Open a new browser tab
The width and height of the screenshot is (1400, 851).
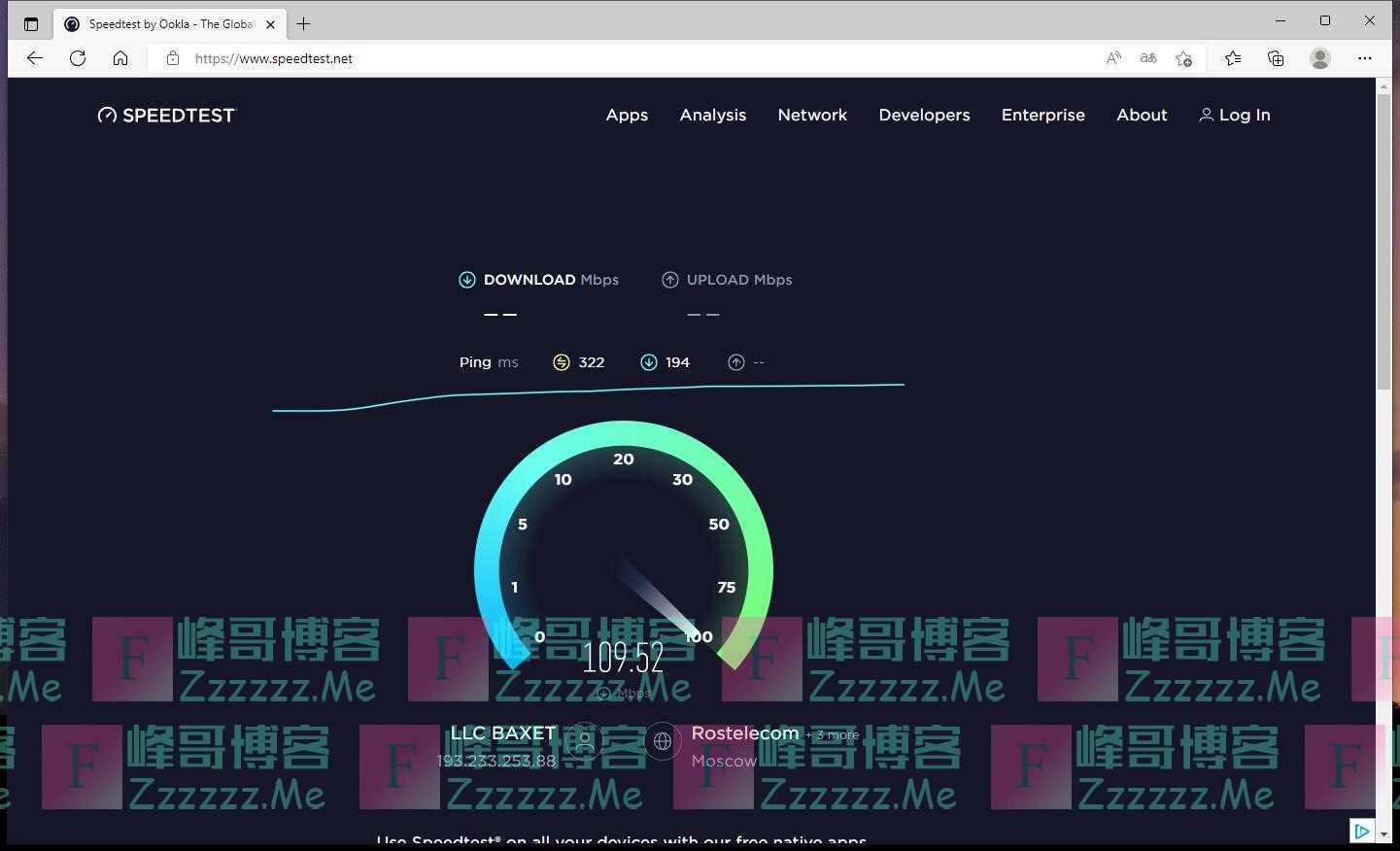(x=304, y=24)
